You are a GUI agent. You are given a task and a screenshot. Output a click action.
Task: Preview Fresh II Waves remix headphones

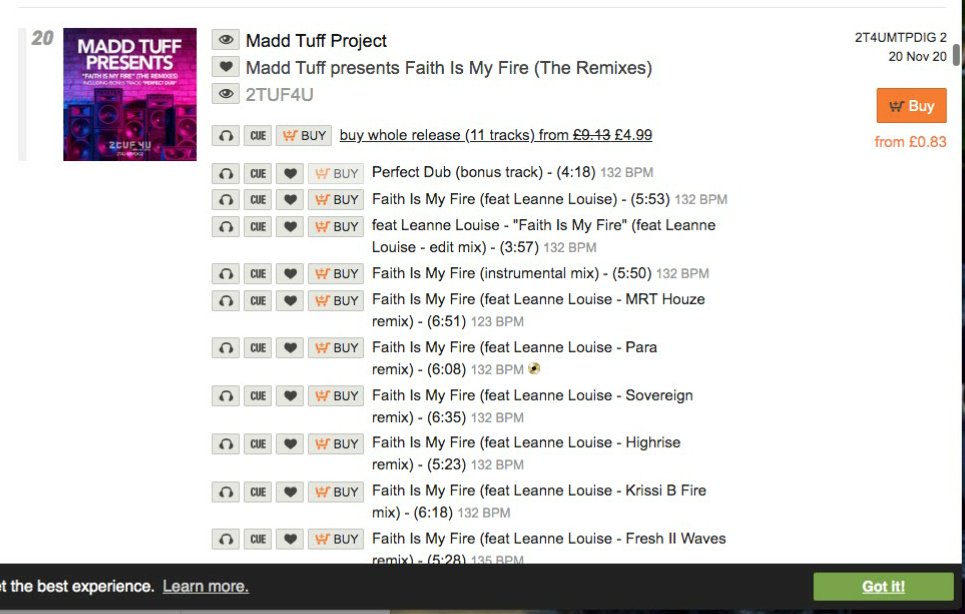coord(226,539)
